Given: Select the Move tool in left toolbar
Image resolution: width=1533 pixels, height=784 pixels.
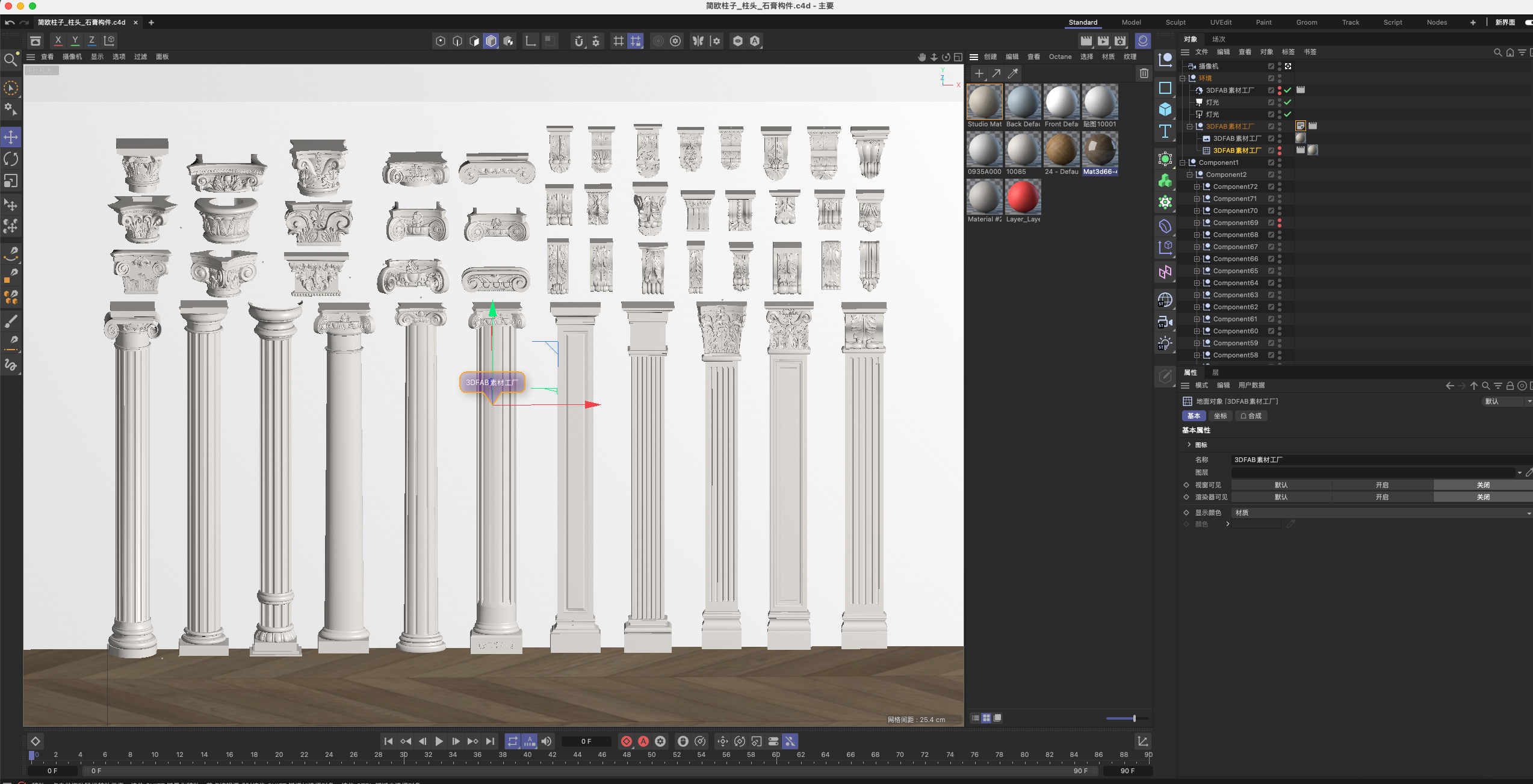Looking at the screenshot, I should 11,137.
